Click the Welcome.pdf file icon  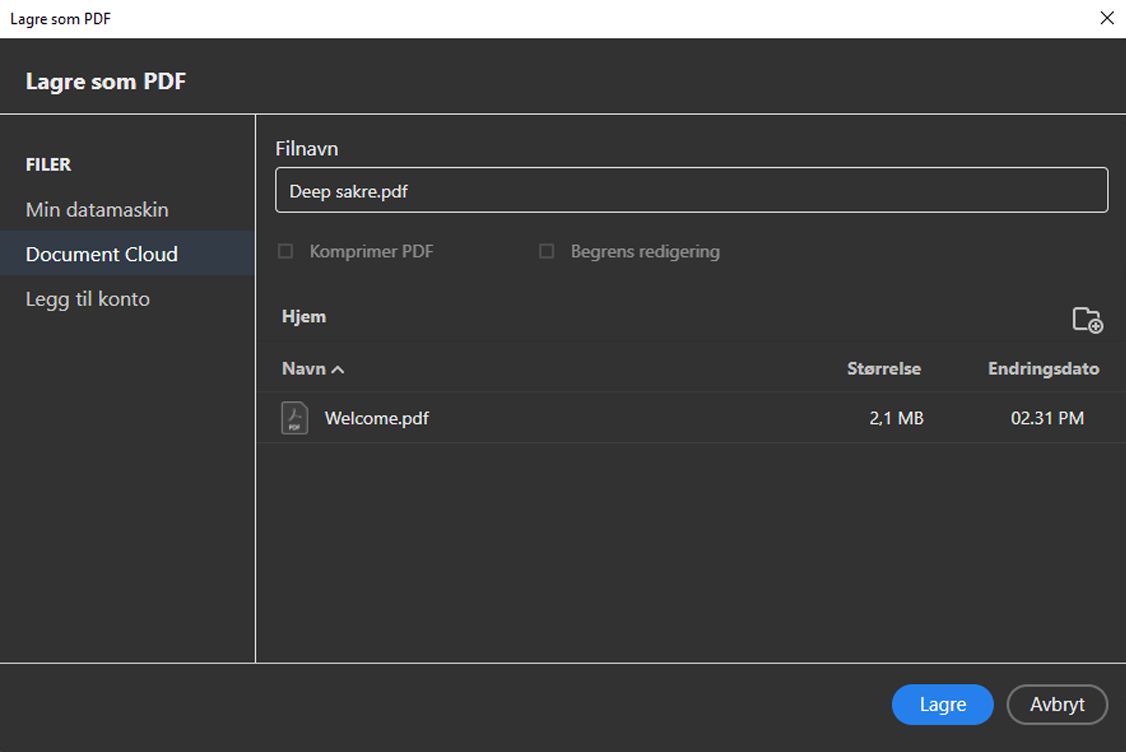tap(295, 418)
